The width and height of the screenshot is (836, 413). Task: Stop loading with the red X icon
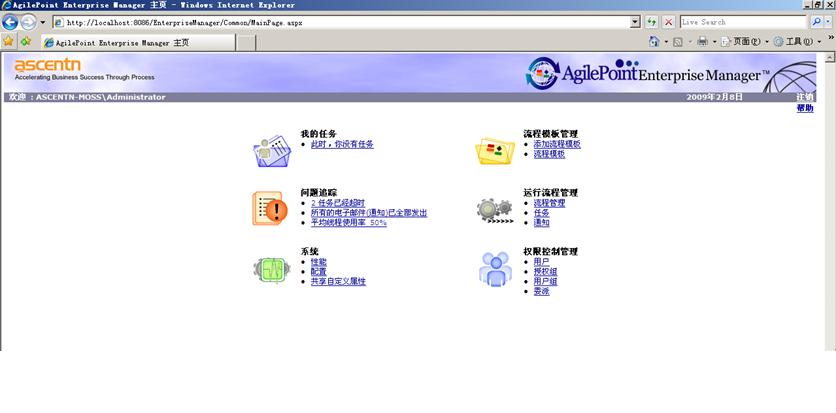pyautogui.click(x=669, y=22)
